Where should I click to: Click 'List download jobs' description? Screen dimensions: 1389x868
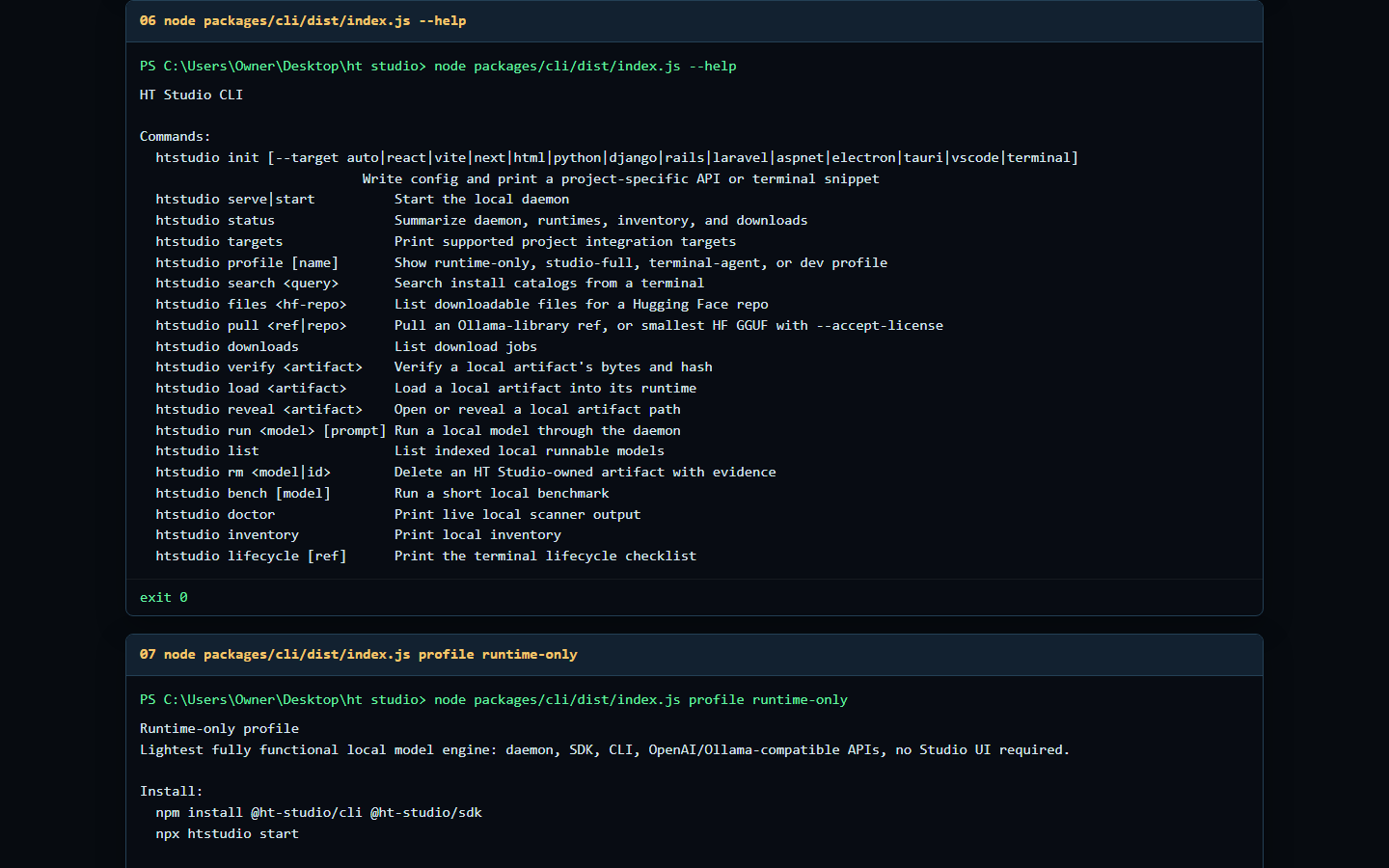466,346
